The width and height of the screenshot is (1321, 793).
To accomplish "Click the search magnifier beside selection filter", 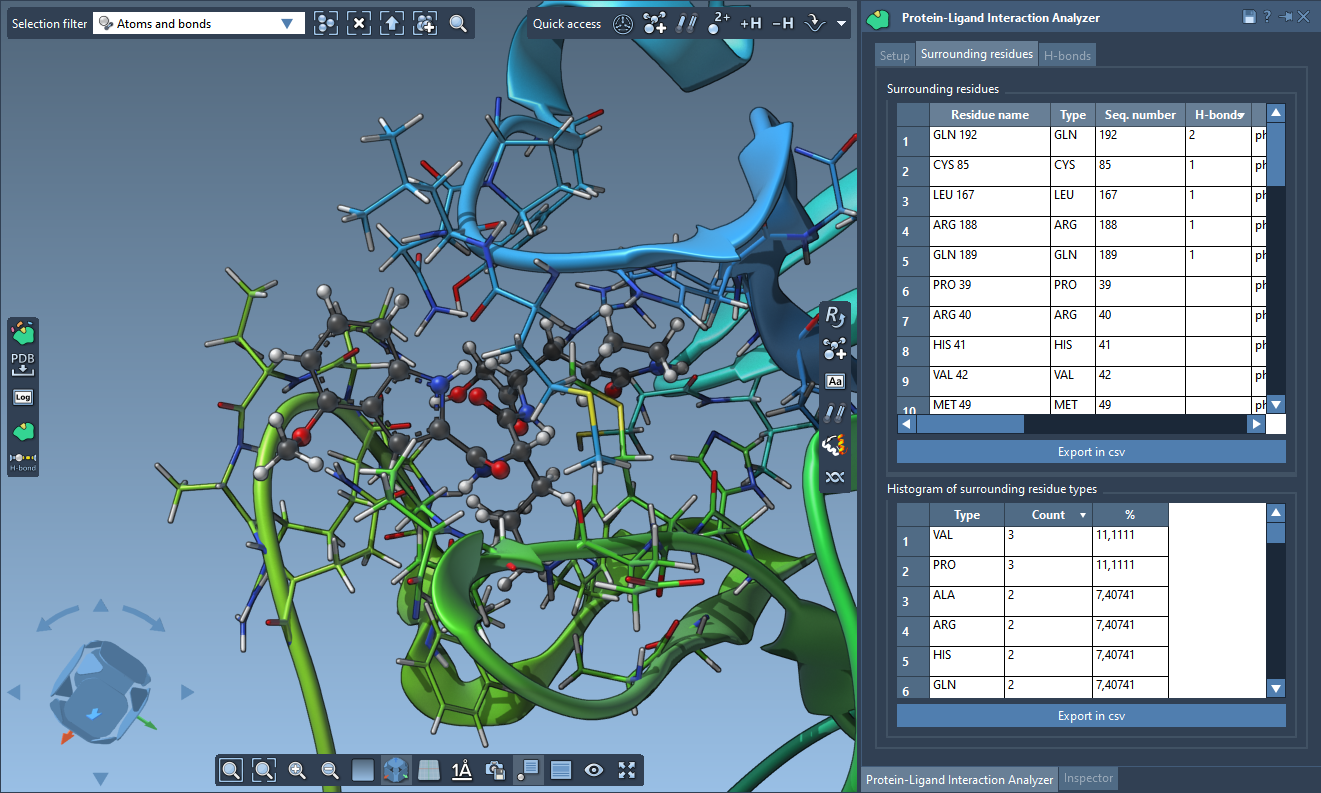I will (458, 23).
